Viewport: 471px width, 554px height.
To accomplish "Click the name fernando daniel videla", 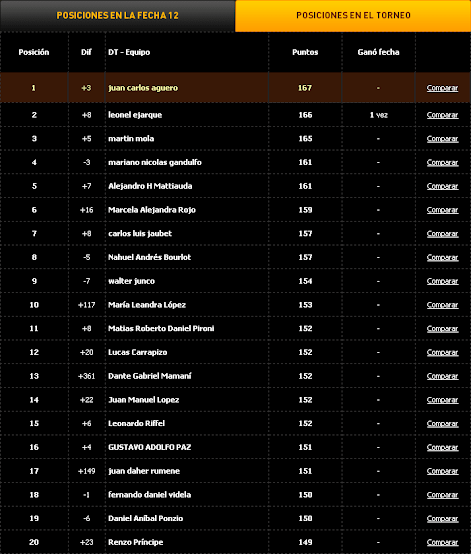I will [149, 495].
